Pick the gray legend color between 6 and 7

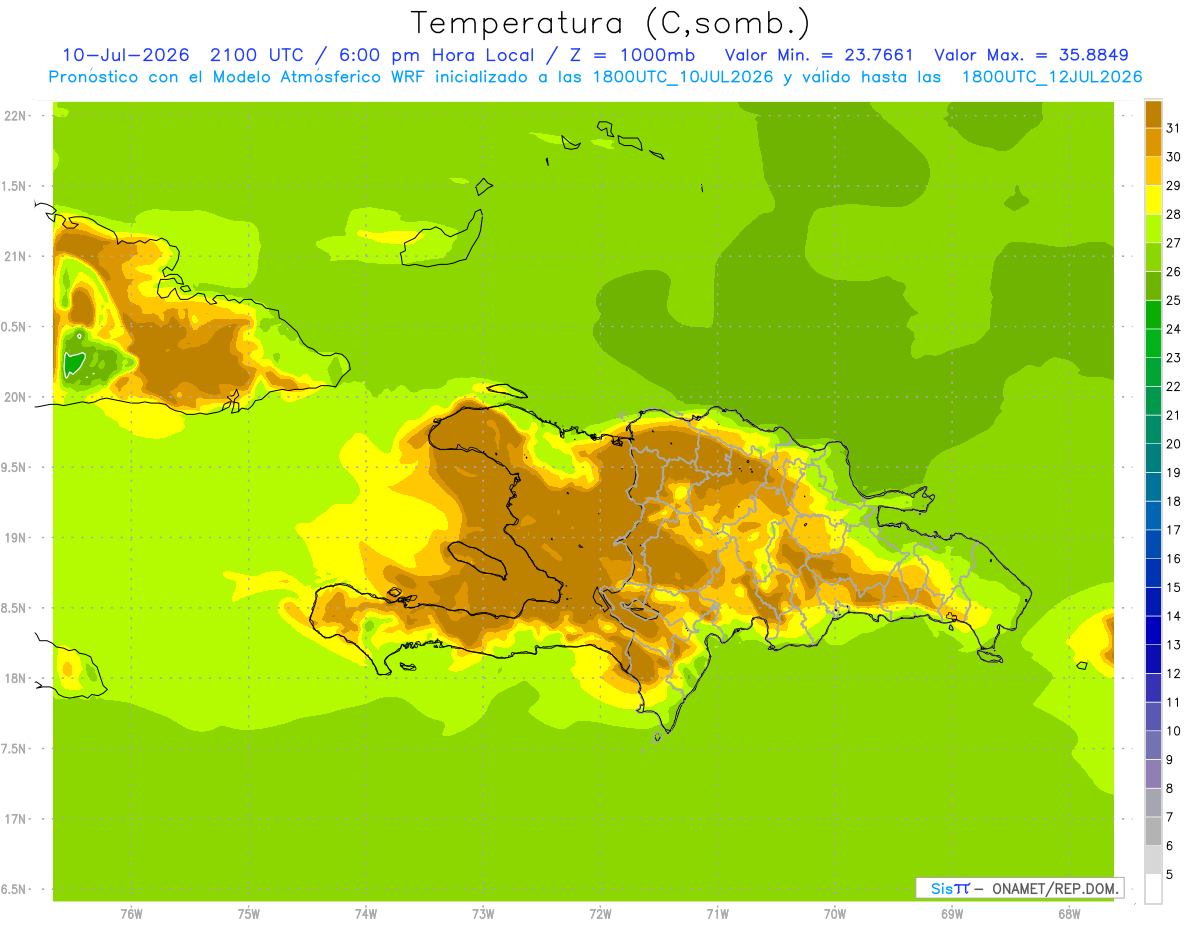[1153, 832]
